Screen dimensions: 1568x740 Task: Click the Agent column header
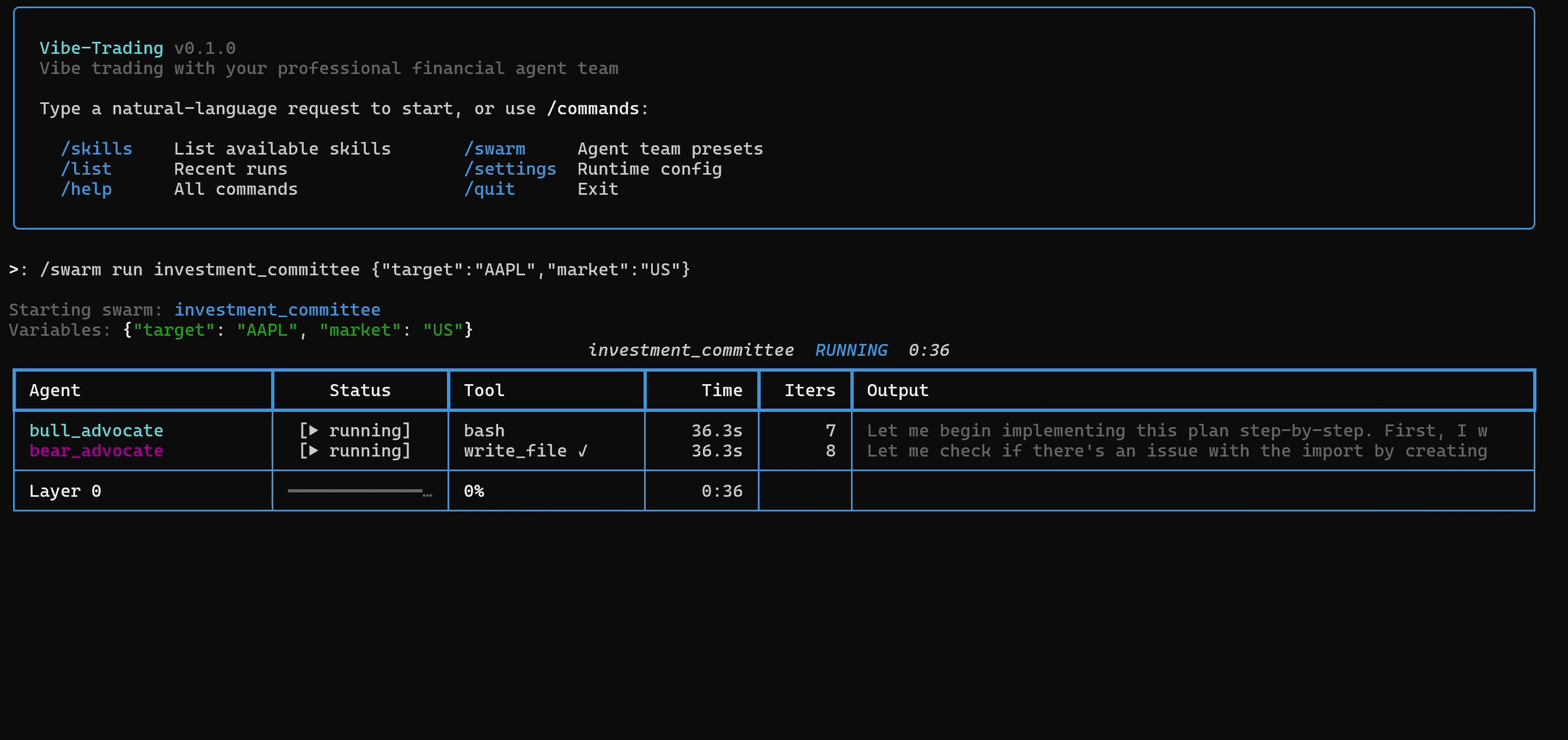55,390
